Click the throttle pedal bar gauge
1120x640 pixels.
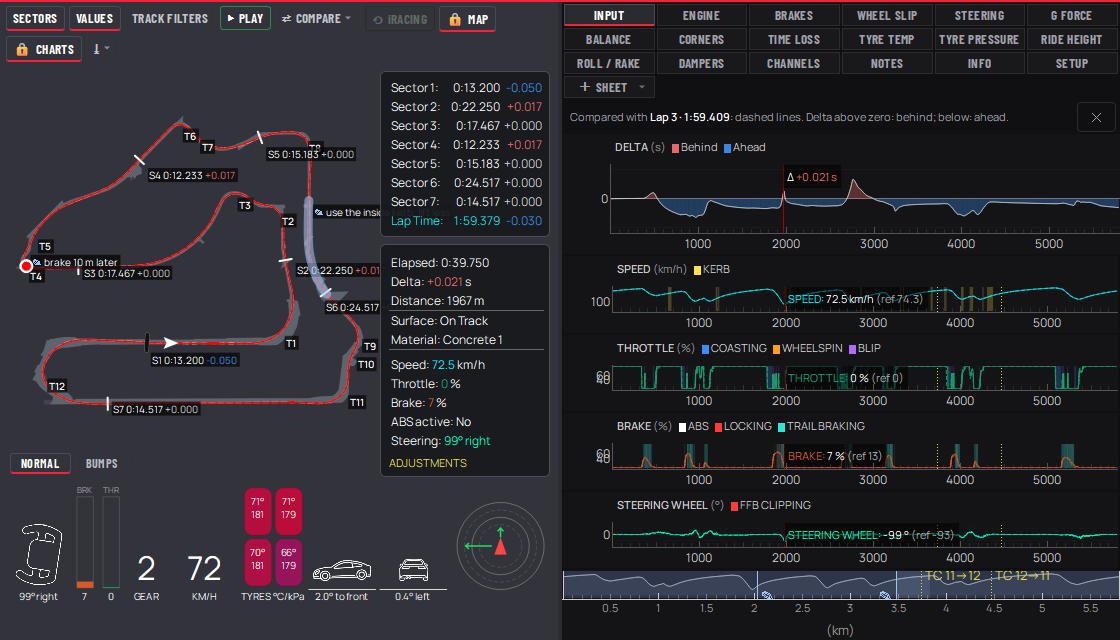tap(111, 542)
